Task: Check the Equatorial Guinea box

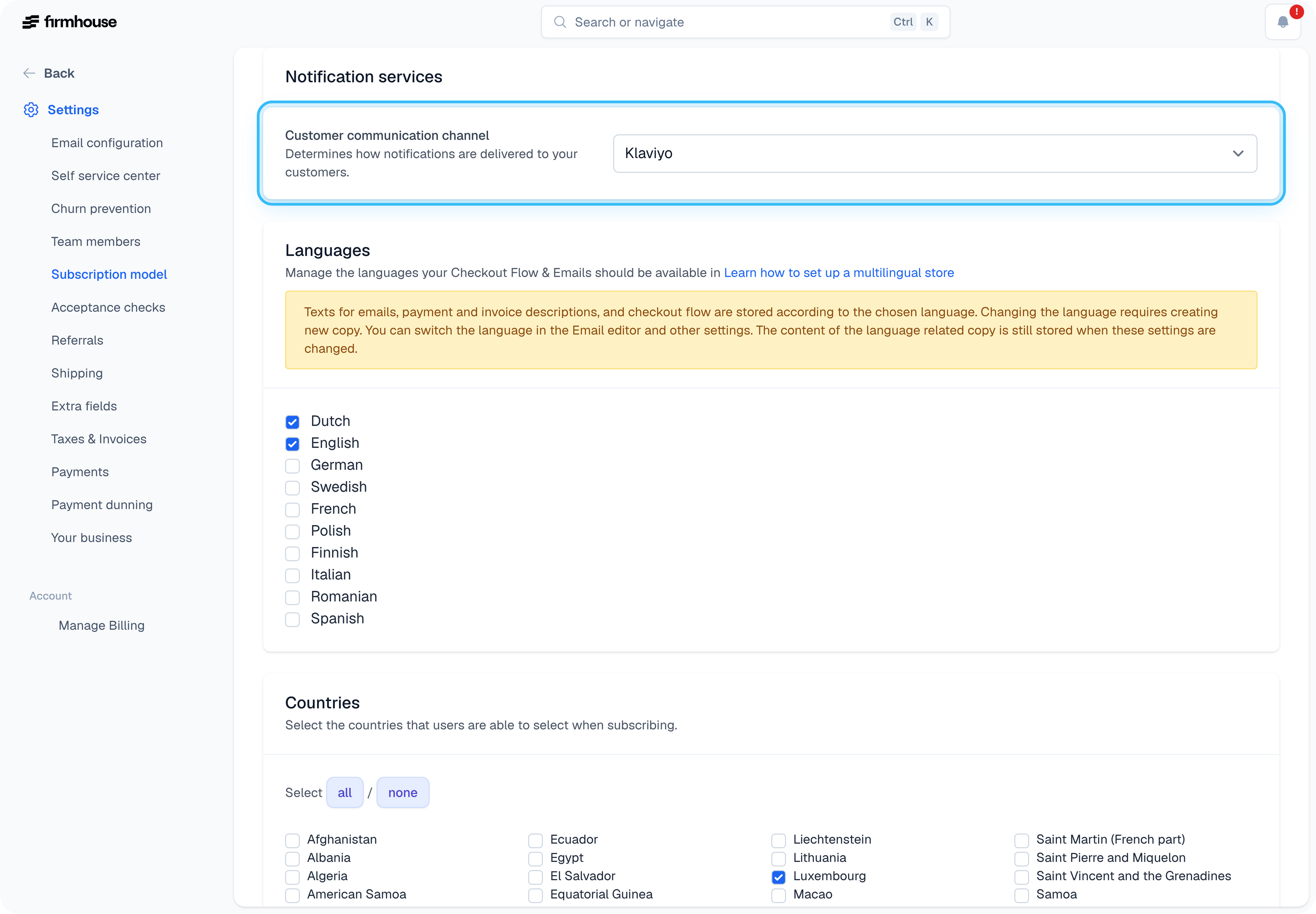Action: click(536, 895)
